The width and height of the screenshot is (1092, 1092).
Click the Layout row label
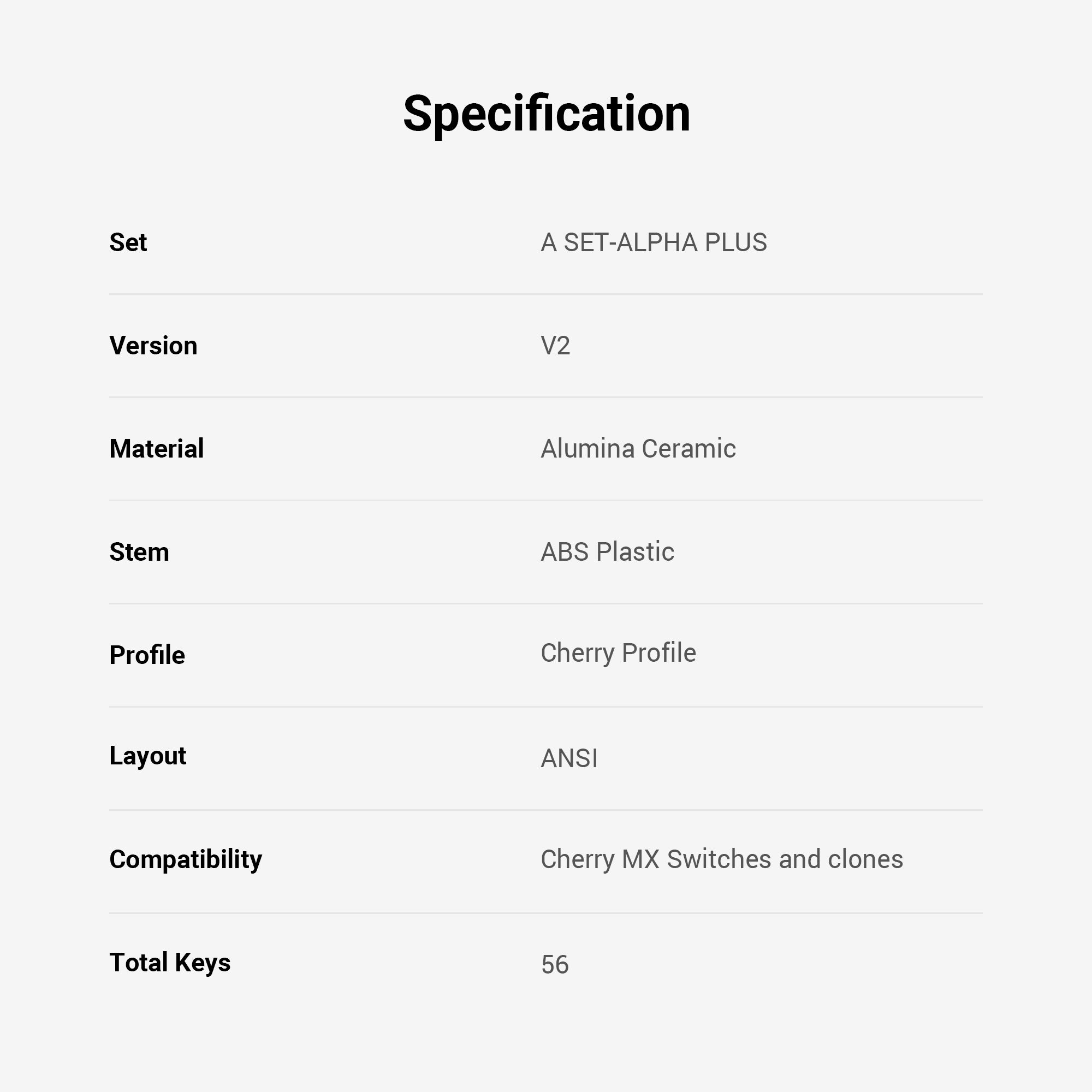tap(147, 756)
